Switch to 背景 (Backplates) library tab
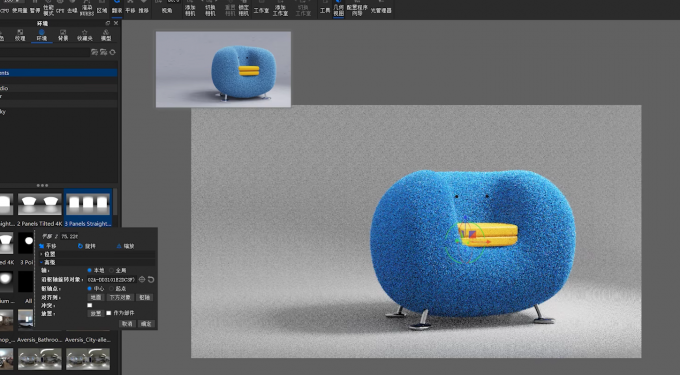The image size is (680, 375). pos(63,35)
